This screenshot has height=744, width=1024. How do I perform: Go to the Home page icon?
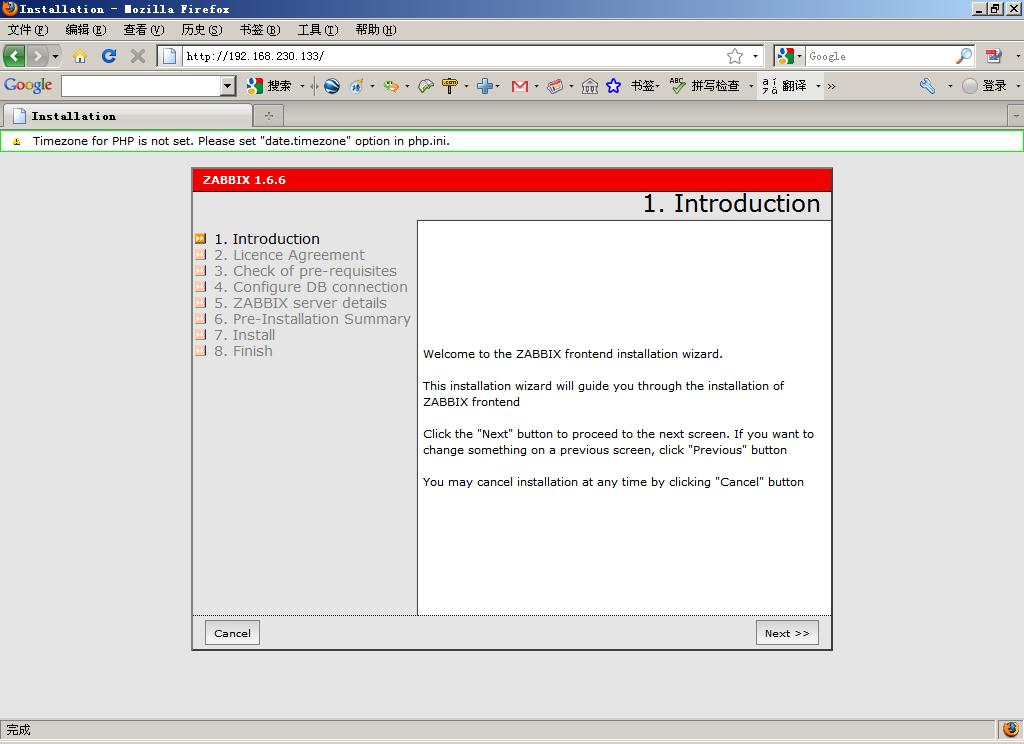coord(80,56)
